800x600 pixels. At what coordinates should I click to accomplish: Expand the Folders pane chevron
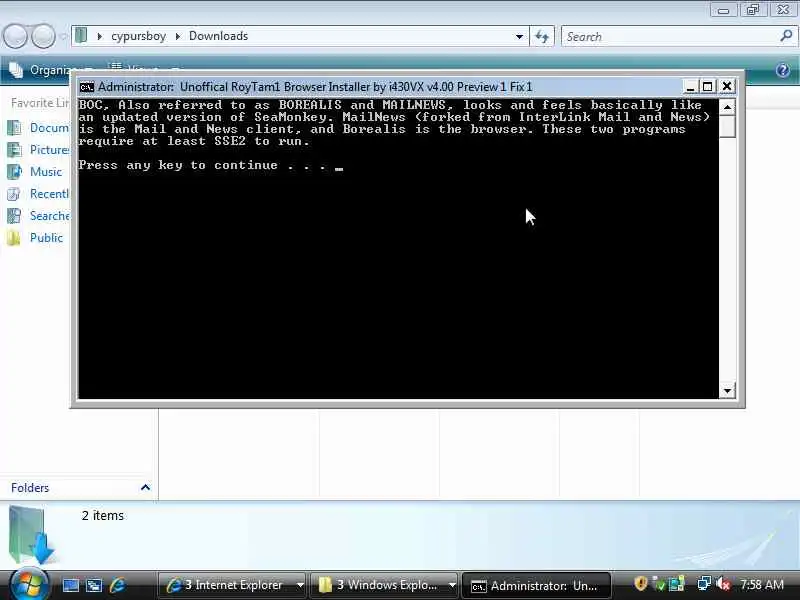point(145,488)
